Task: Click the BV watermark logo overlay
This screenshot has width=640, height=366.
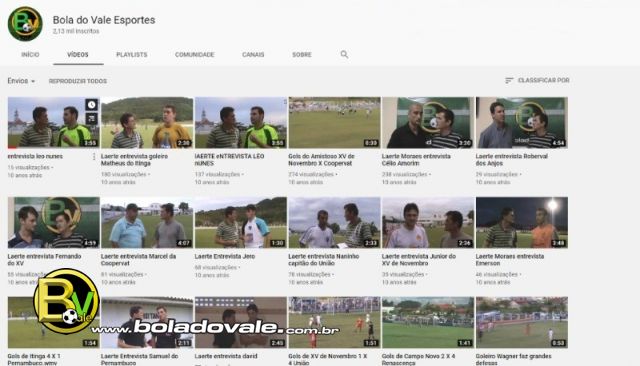Action: pos(66,301)
